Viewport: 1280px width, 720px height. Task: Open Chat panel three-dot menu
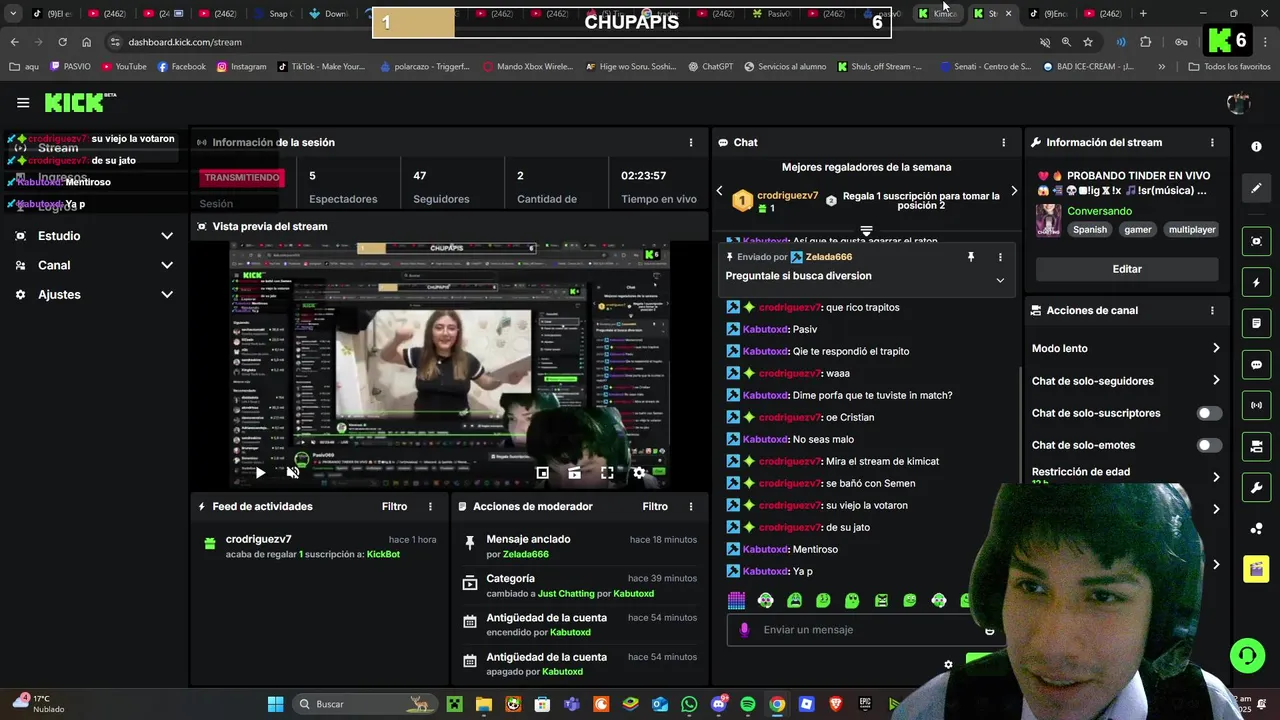[x=1003, y=142]
